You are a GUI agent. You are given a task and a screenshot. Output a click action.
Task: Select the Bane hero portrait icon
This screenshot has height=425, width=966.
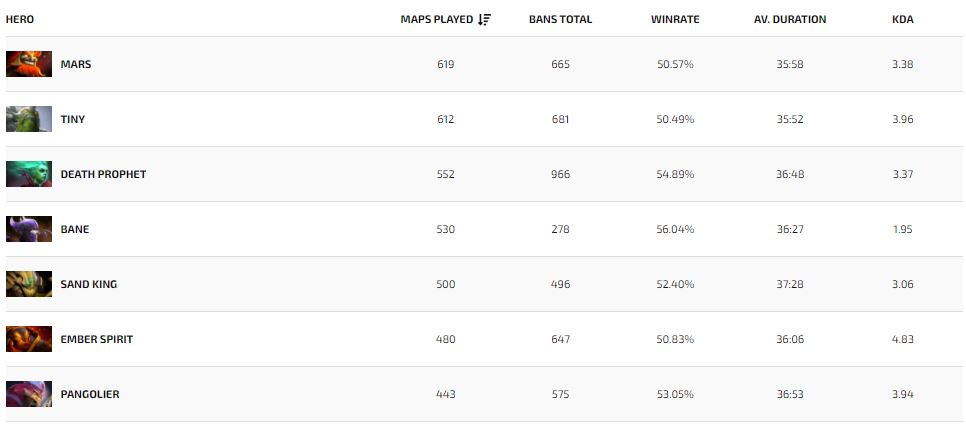tap(29, 229)
